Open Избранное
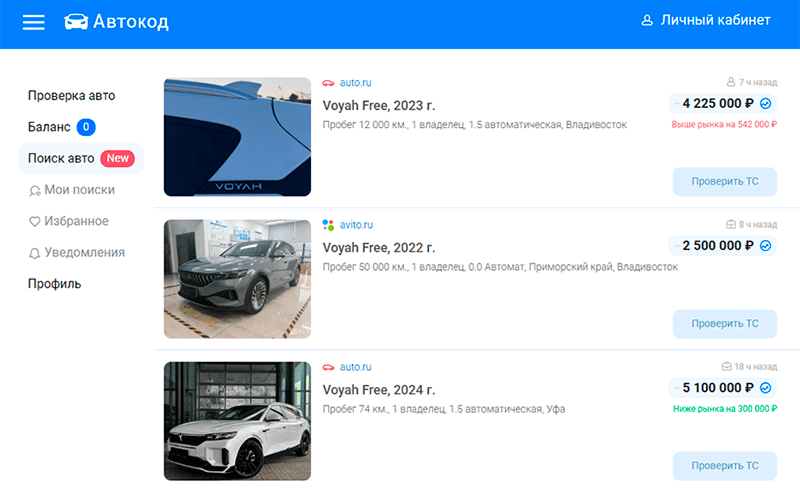800x500 pixels. [x=76, y=221]
